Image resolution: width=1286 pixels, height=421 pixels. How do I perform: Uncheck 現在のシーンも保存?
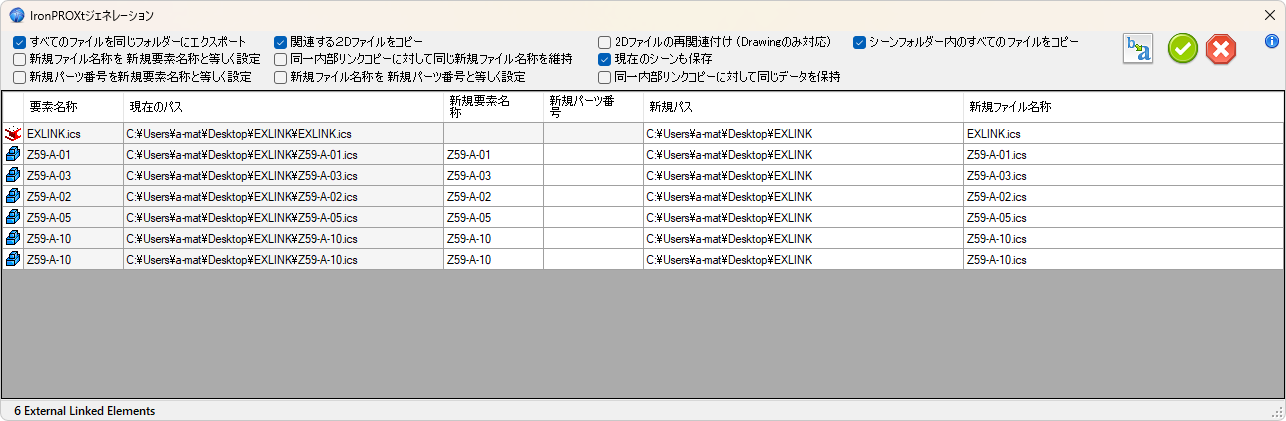pos(605,60)
